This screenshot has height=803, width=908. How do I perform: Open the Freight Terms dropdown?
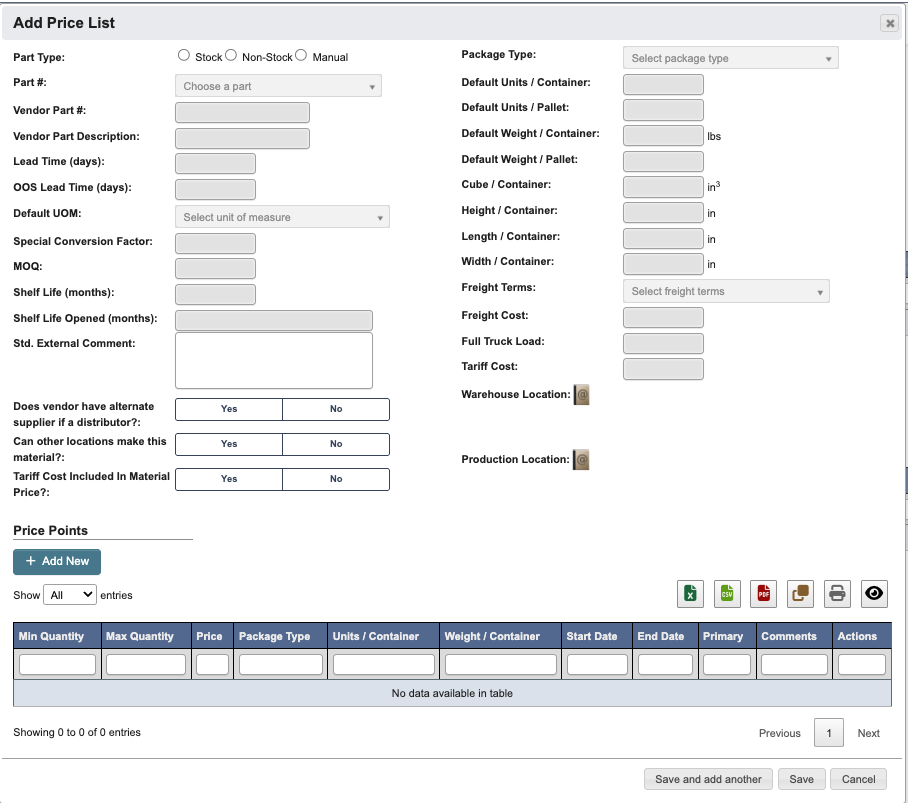726,291
